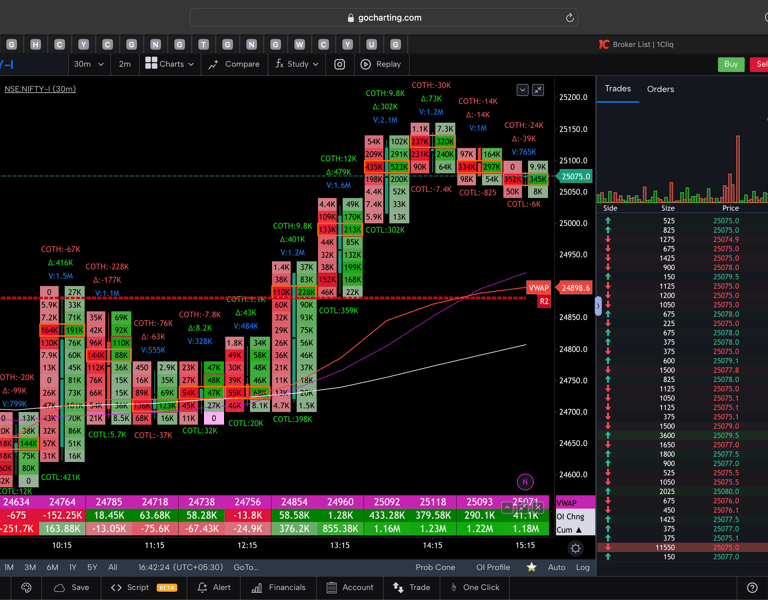The image size is (768, 600).
Task: Click the lock icon in address bar
Action: 350,18
